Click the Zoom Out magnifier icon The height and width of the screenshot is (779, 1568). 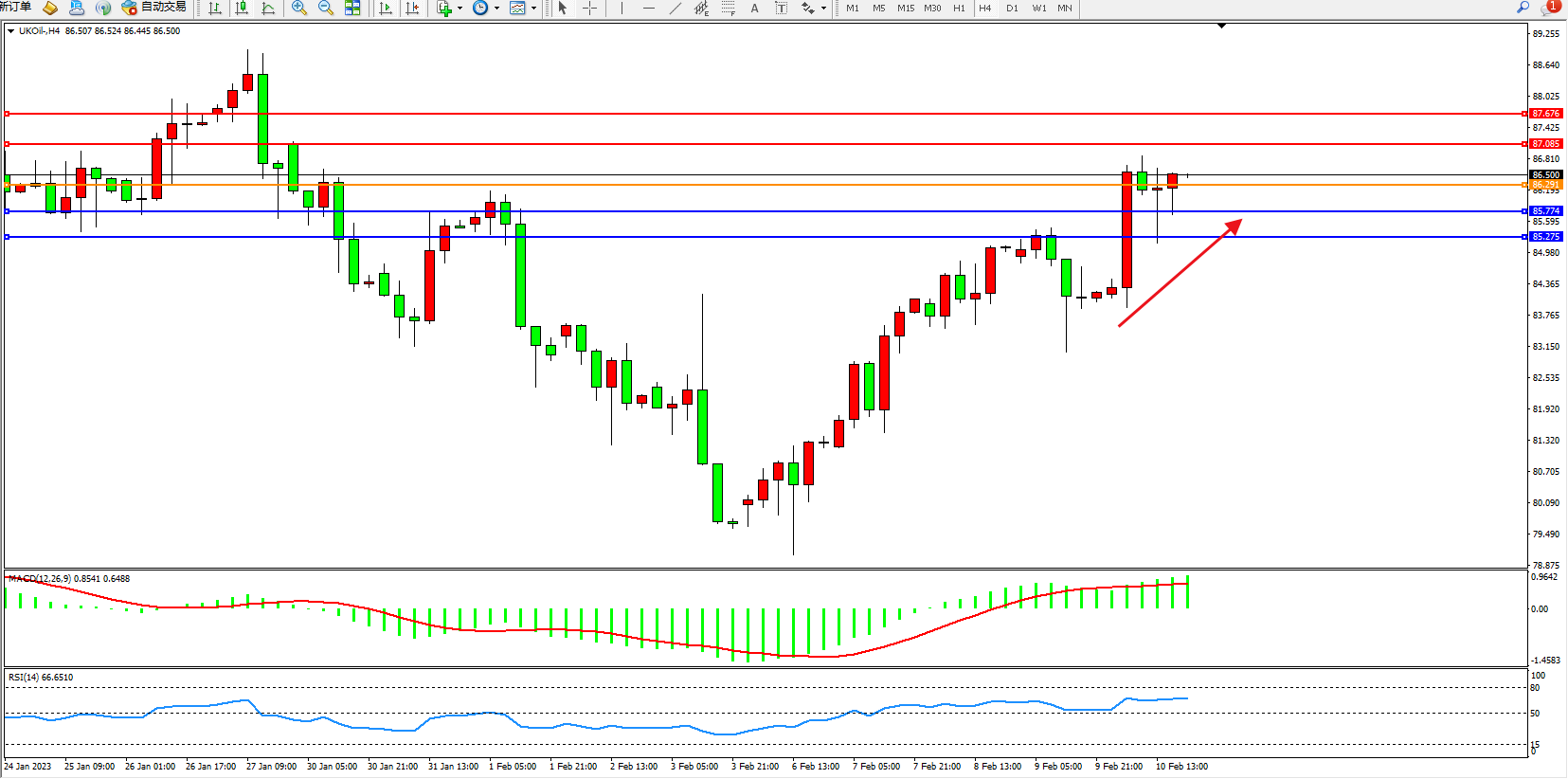[326, 8]
